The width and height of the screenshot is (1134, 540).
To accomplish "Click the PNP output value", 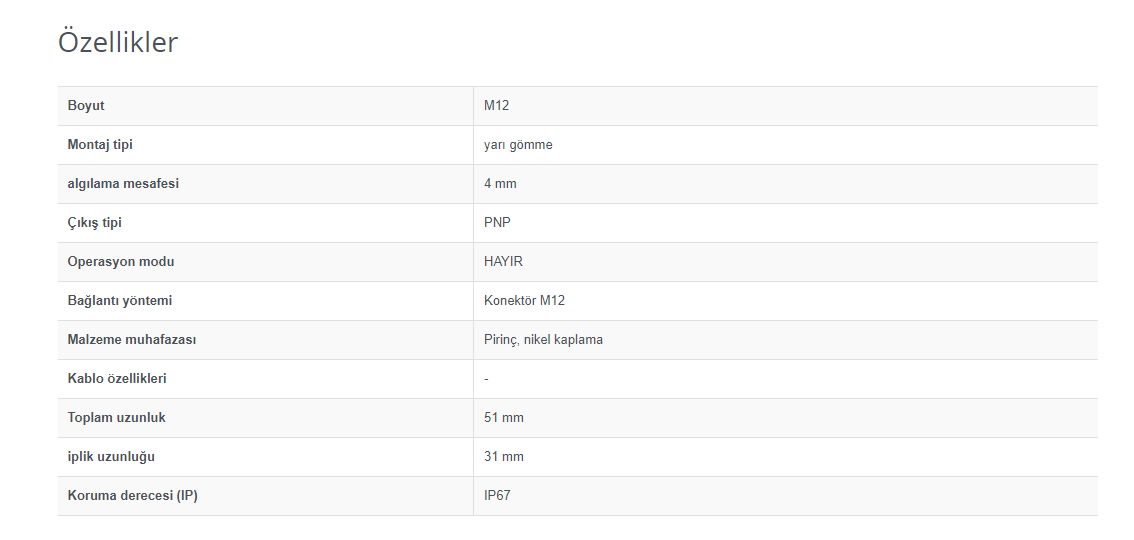I will point(497,223).
